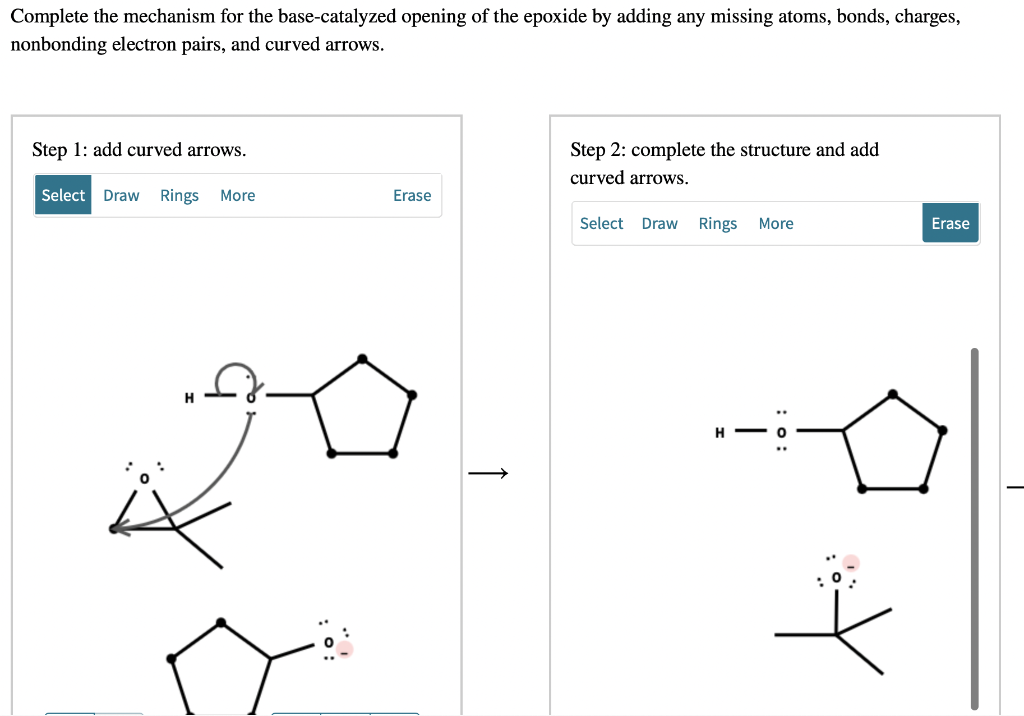Open the More menu in Step 2

776,223
